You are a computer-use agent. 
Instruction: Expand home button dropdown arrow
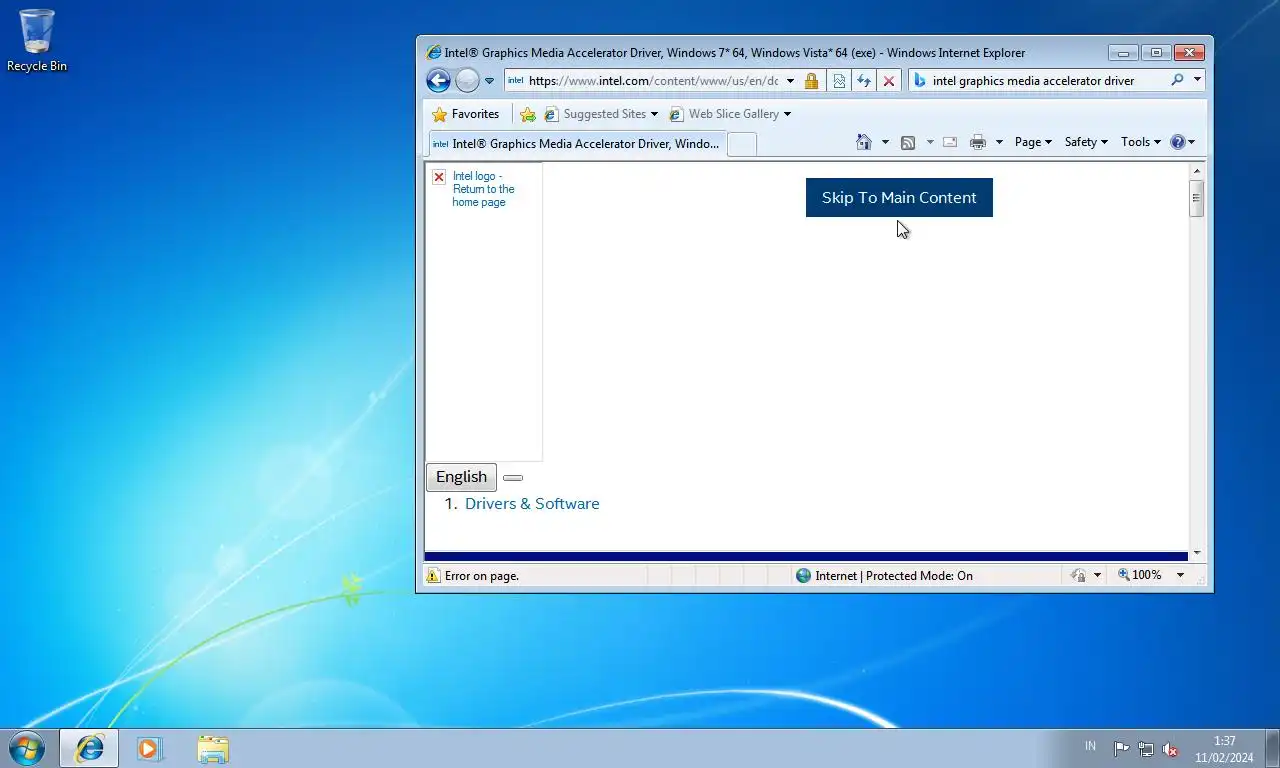885,142
